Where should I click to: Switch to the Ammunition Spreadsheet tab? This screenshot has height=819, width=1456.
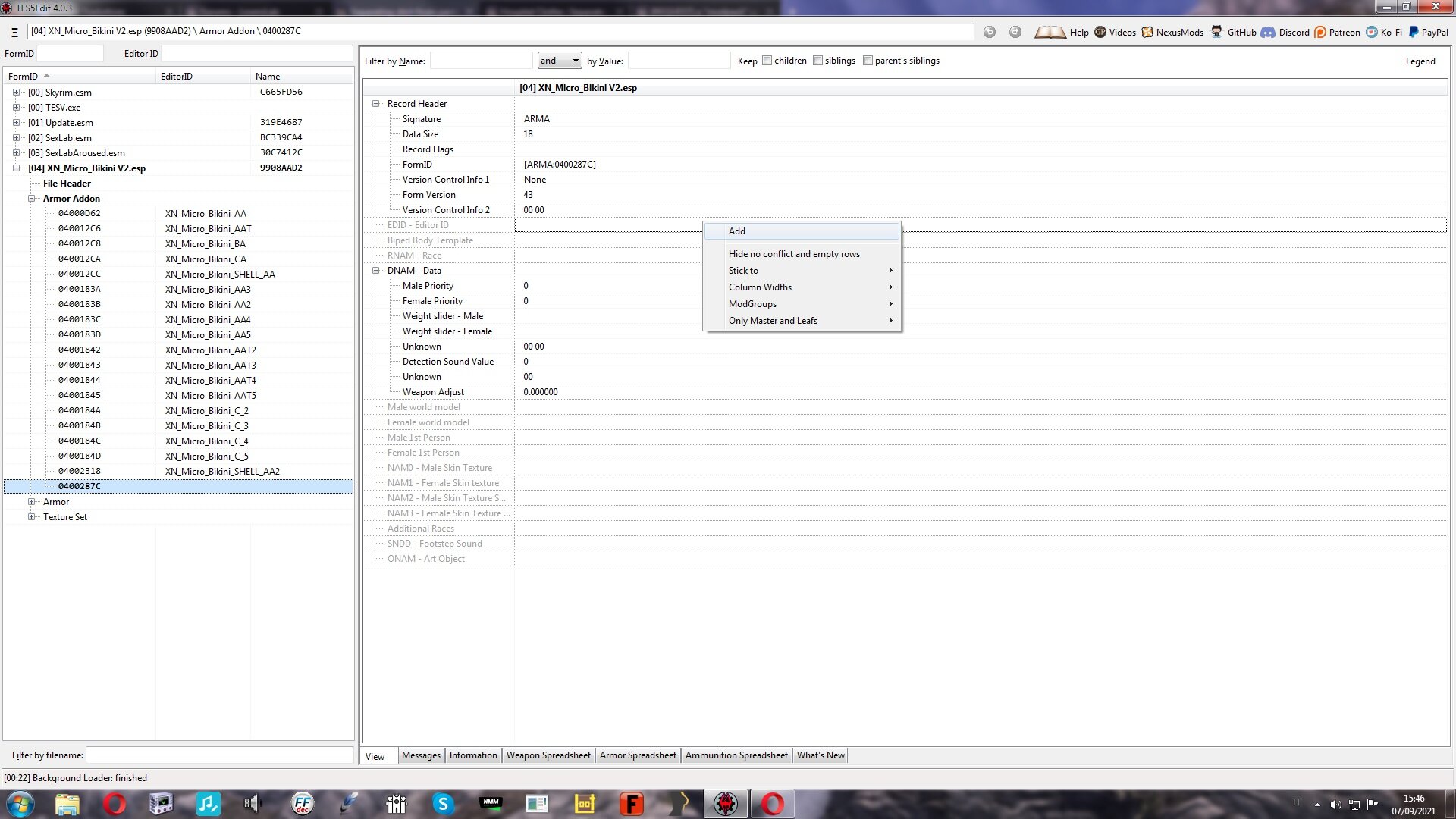(x=736, y=755)
